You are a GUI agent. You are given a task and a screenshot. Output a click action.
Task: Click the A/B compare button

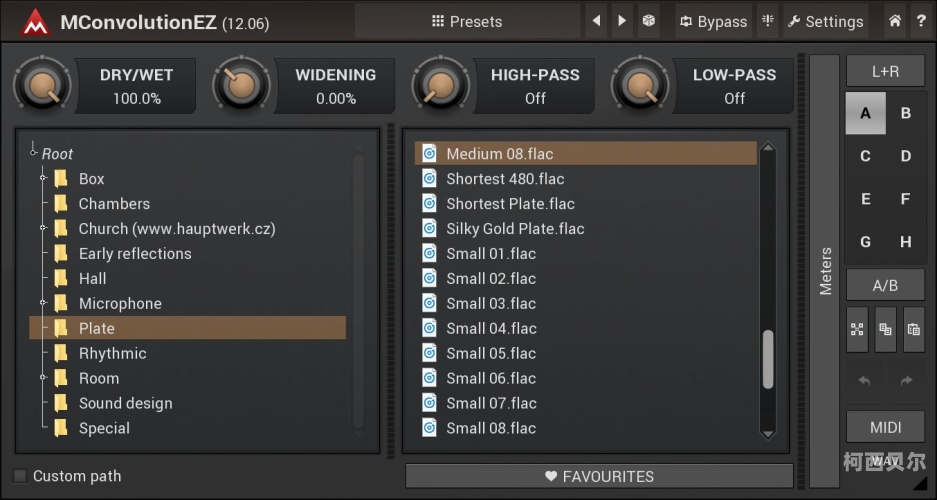pos(885,285)
